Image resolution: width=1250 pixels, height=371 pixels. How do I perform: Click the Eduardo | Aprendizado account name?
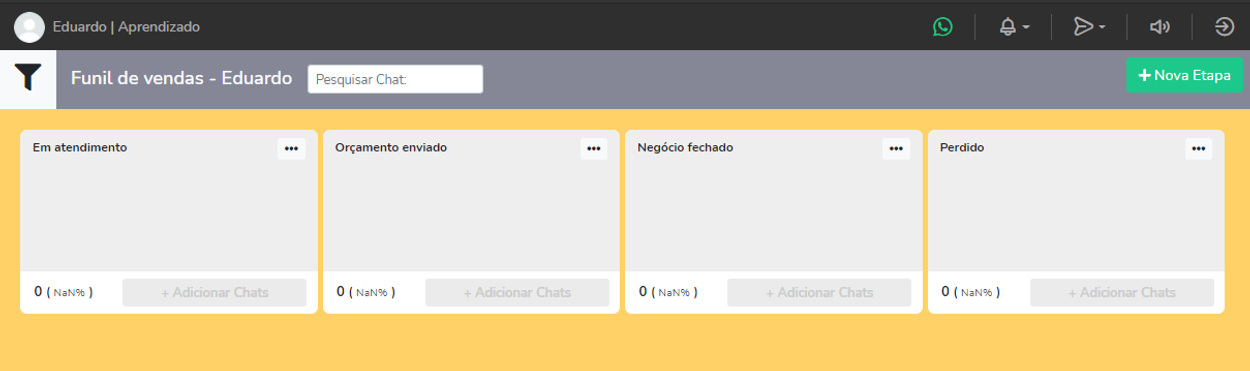(126, 27)
